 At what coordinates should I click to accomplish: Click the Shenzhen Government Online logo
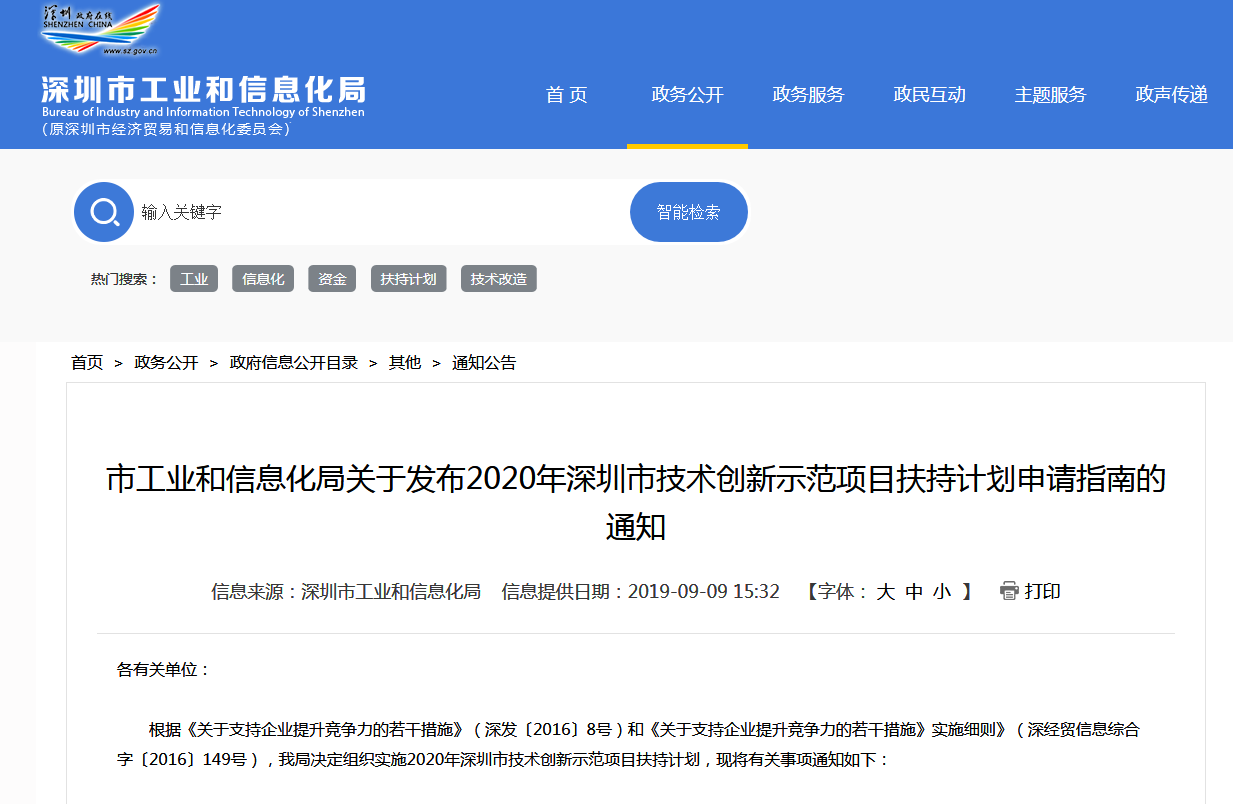point(100,30)
